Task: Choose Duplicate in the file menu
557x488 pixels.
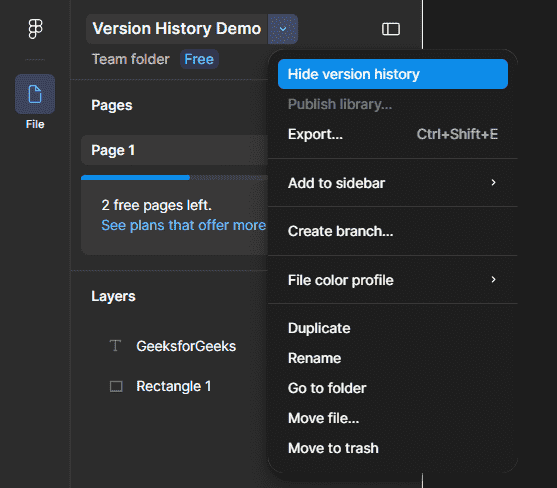Action: click(x=393, y=328)
